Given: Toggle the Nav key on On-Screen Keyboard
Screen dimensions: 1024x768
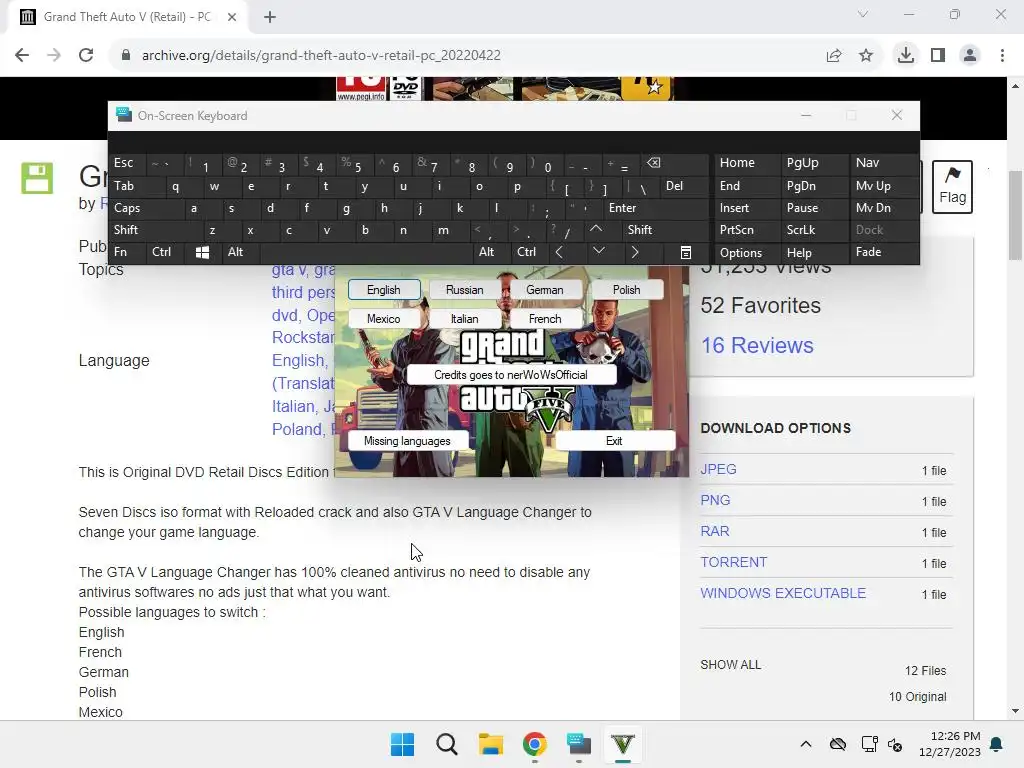Looking at the screenshot, I should 883,163.
